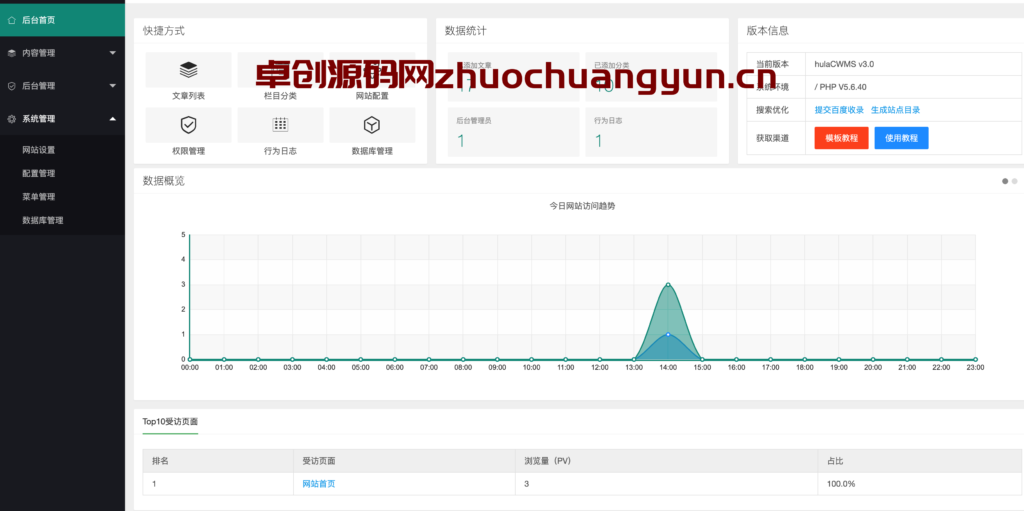Click the 使用教程 blue button

(x=901, y=138)
